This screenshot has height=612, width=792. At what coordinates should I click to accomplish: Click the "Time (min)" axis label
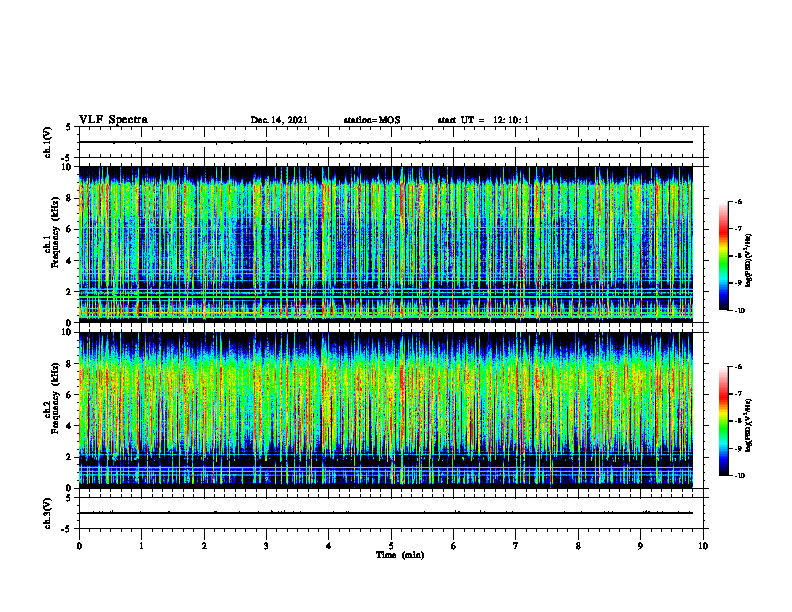[400, 555]
